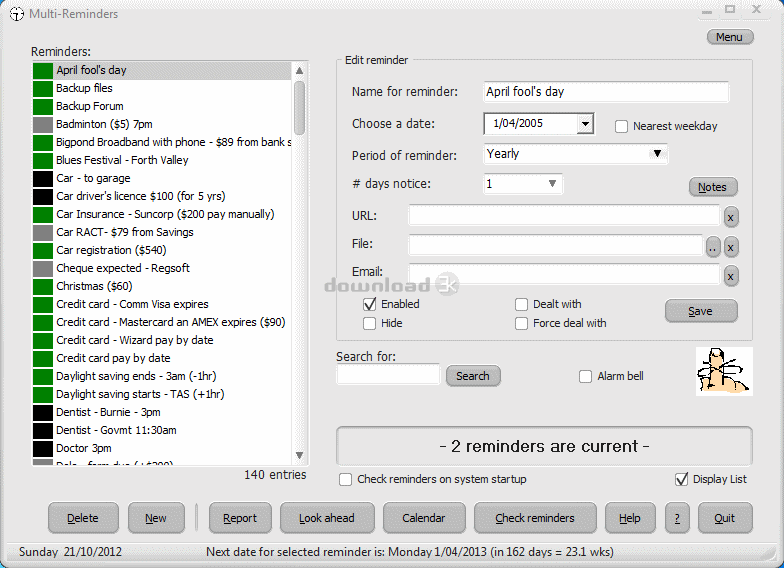
Task: Enable the Alarm bell checkbox
Action: [x=586, y=376]
